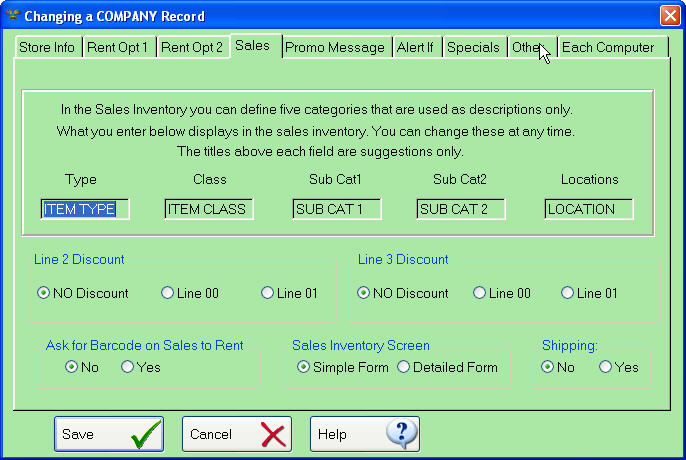The height and width of the screenshot is (460, 686).
Task: Click the green checkmark Save button
Action: tap(108, 434)
